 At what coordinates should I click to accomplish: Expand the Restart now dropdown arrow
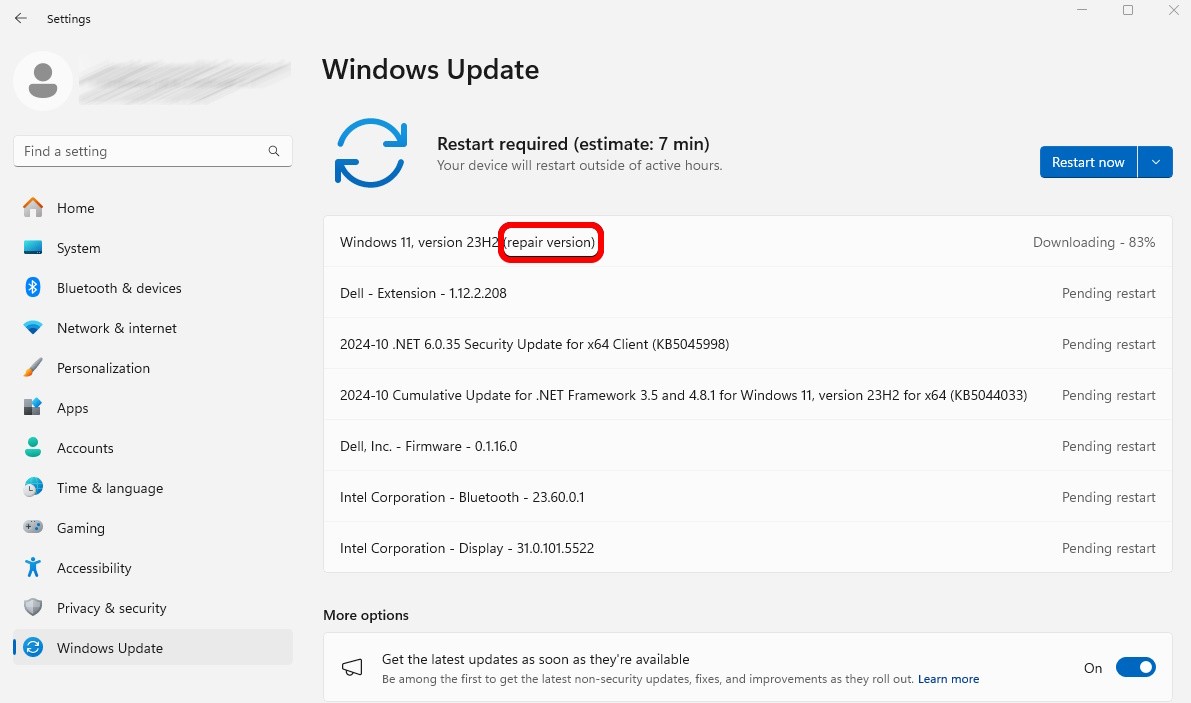click(x=1156, y=162)
